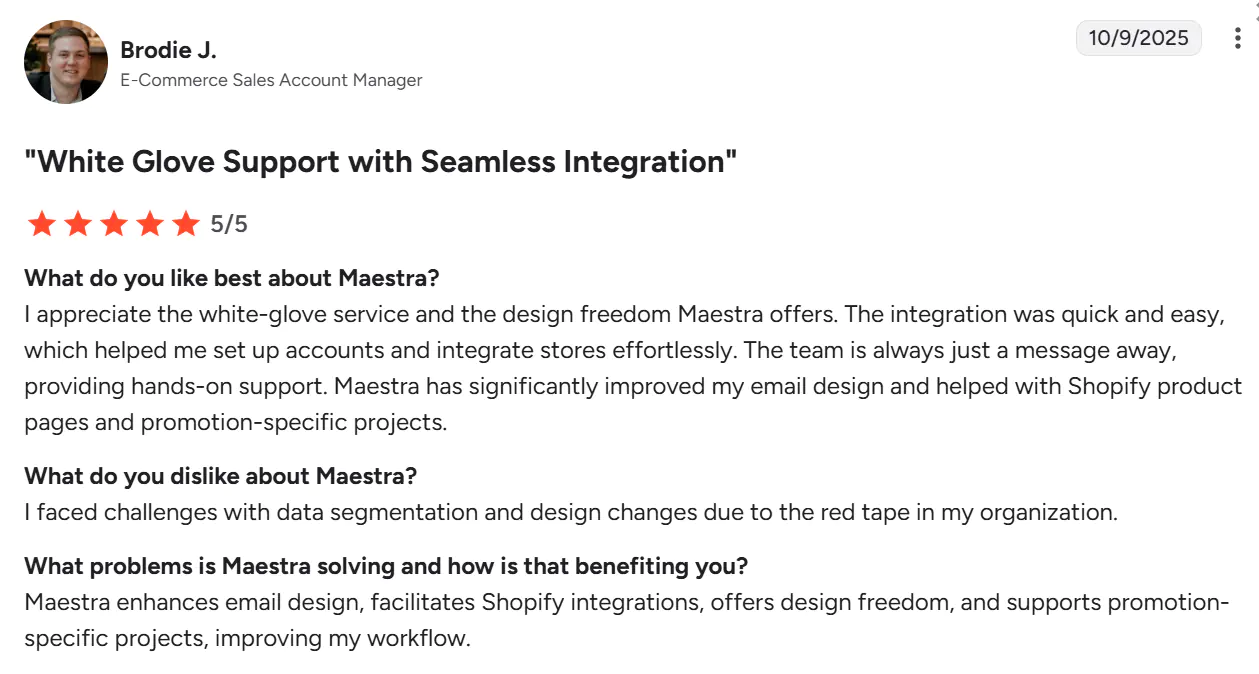Open the three-dot more options menu
1259x674 pixels.
pyautogui.click(x=1239, y=38)
